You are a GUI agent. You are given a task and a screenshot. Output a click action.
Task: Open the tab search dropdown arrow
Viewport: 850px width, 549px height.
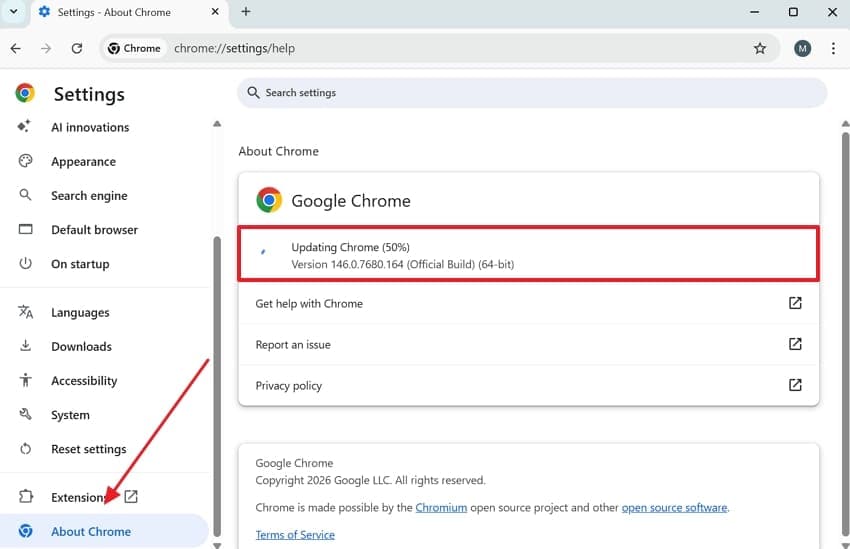14,11
